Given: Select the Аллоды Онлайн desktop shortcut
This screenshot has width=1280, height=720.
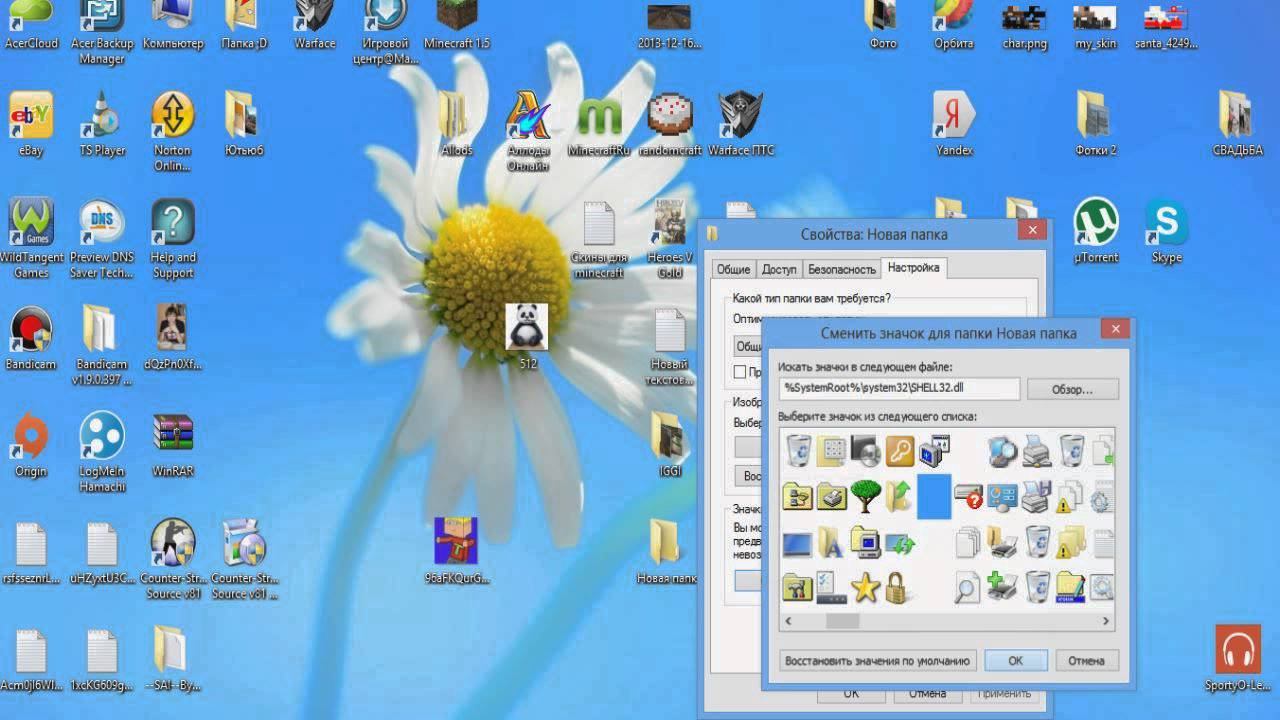Looking at the screenshot, I should 528,130.
